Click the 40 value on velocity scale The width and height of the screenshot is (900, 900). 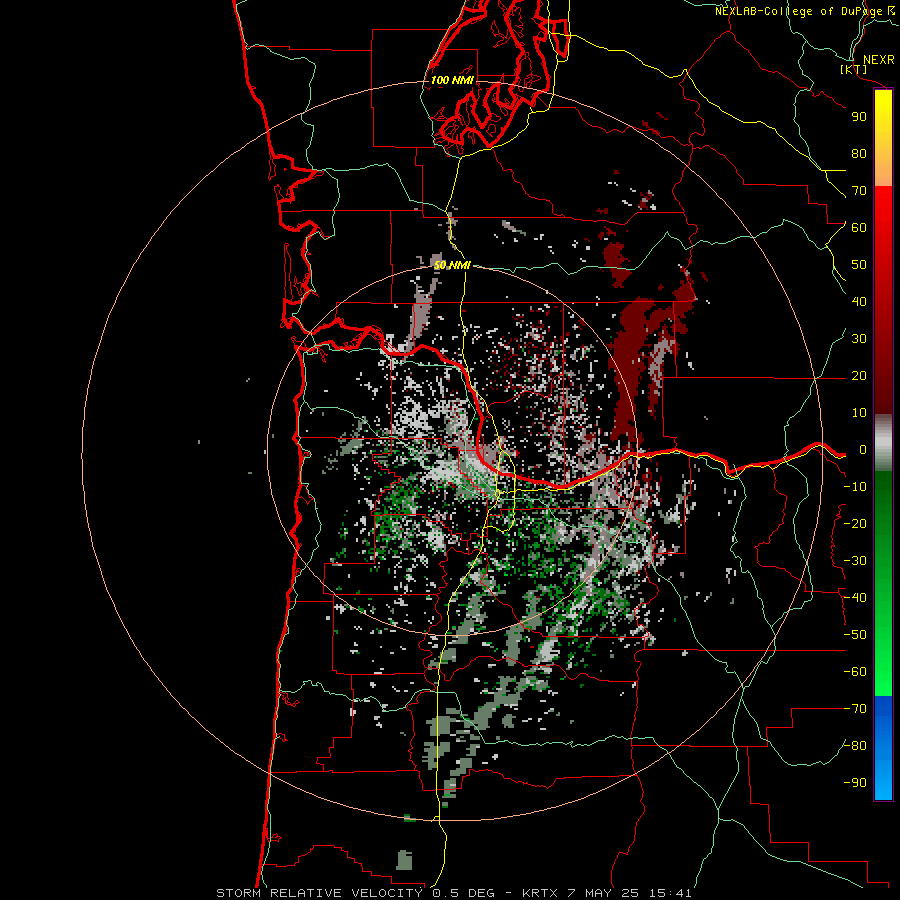(859, 302)
